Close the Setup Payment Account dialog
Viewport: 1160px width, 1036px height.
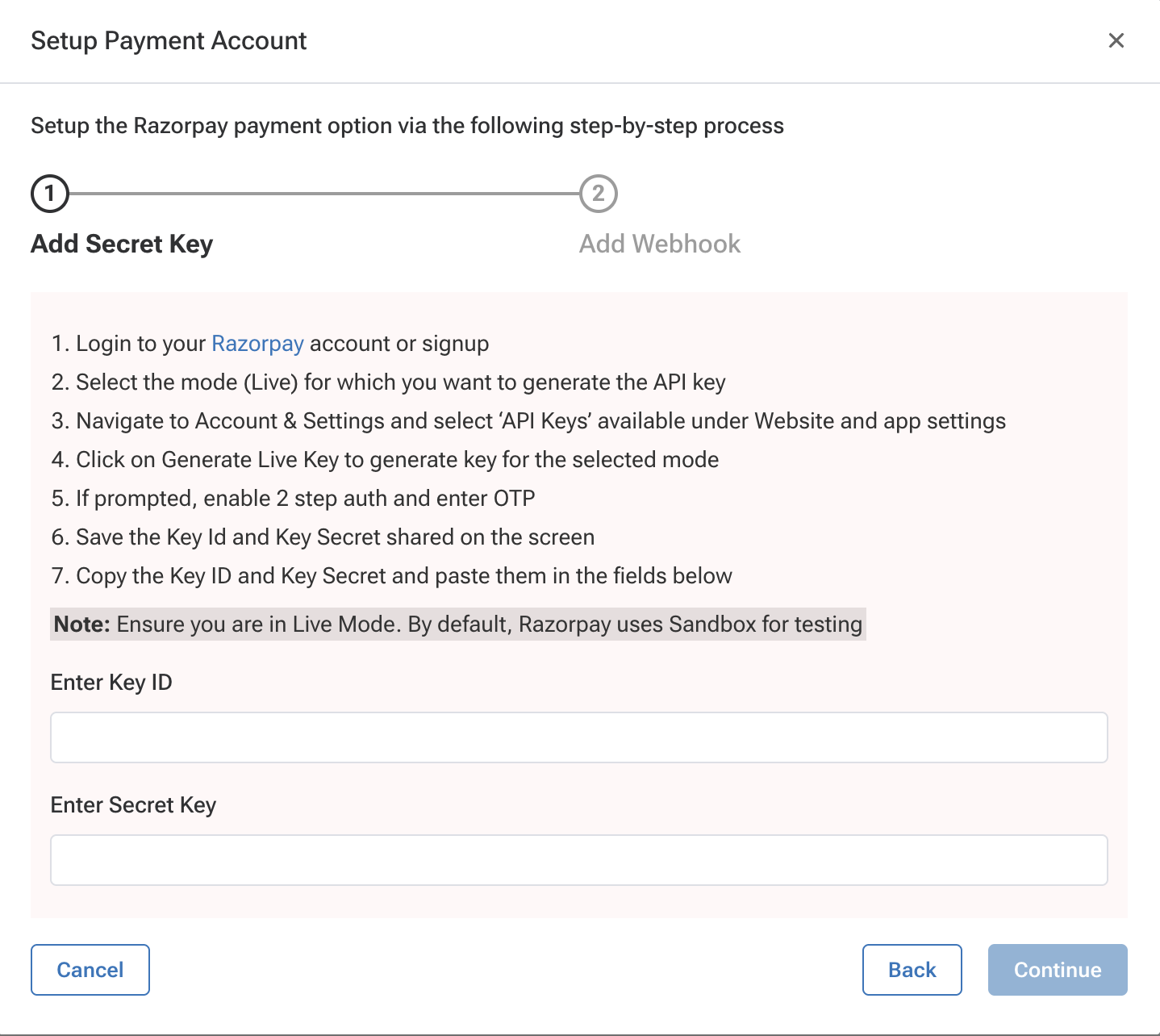tap(1116, 40)
